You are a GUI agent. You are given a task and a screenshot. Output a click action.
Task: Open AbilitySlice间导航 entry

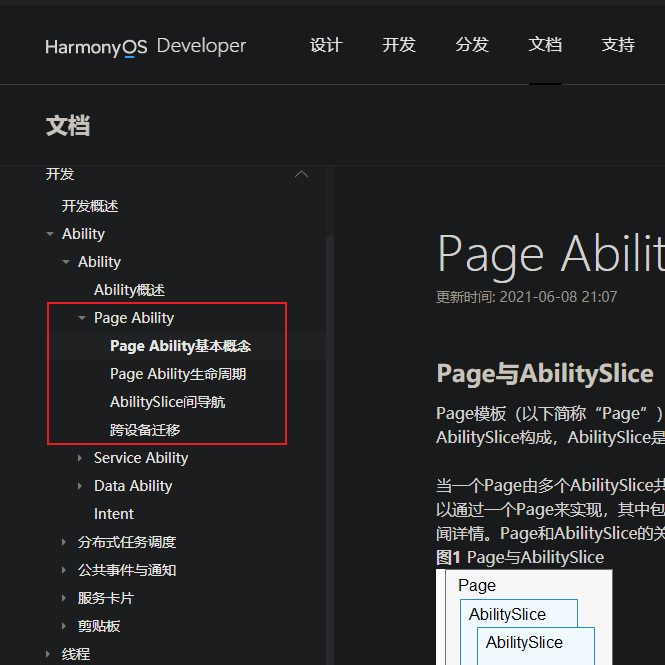(168, 402)
